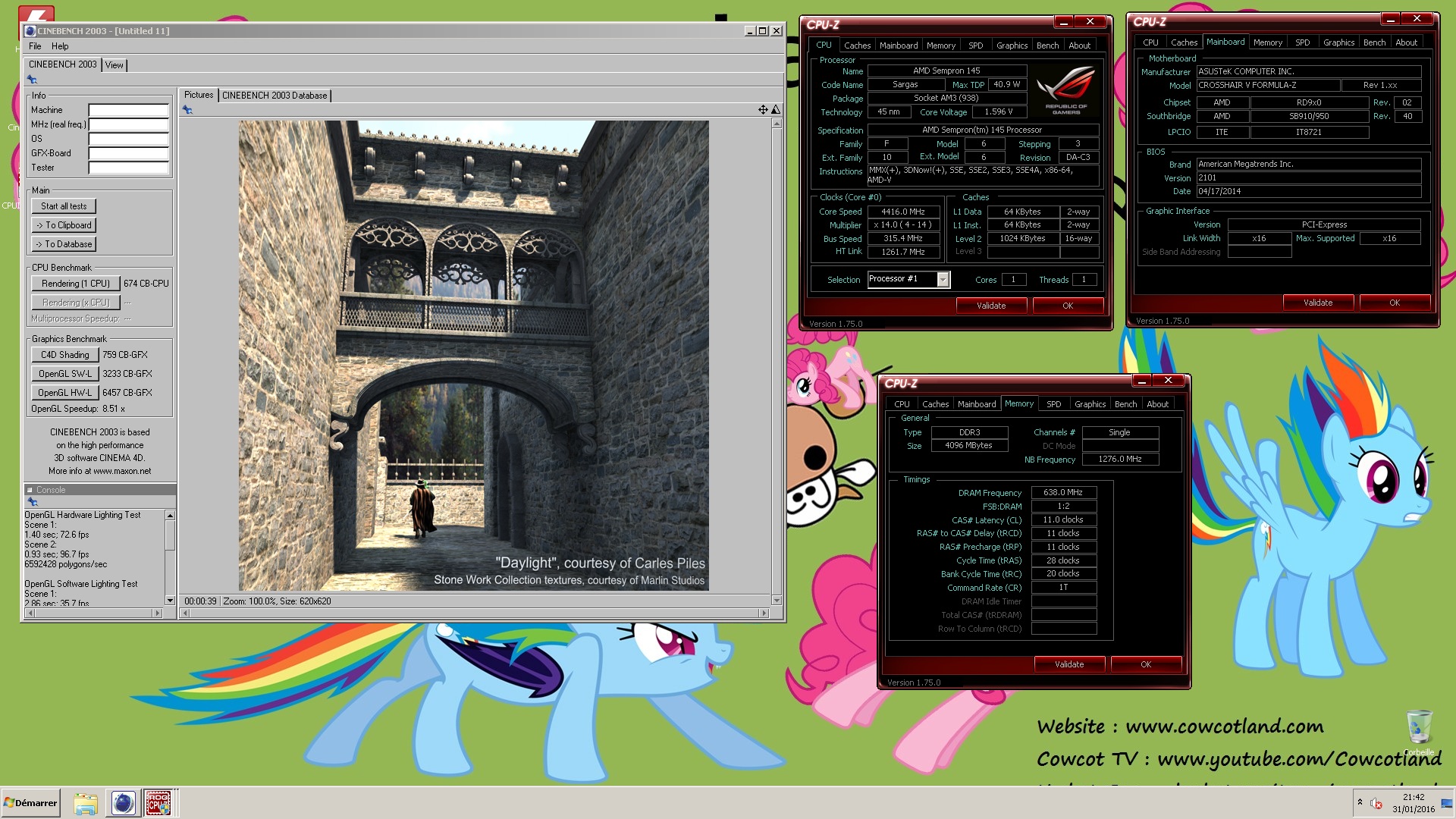Open Caches tab in CPU window
Image resolution: width=1456 pixels, height=819 pixels.
point(857,45)
